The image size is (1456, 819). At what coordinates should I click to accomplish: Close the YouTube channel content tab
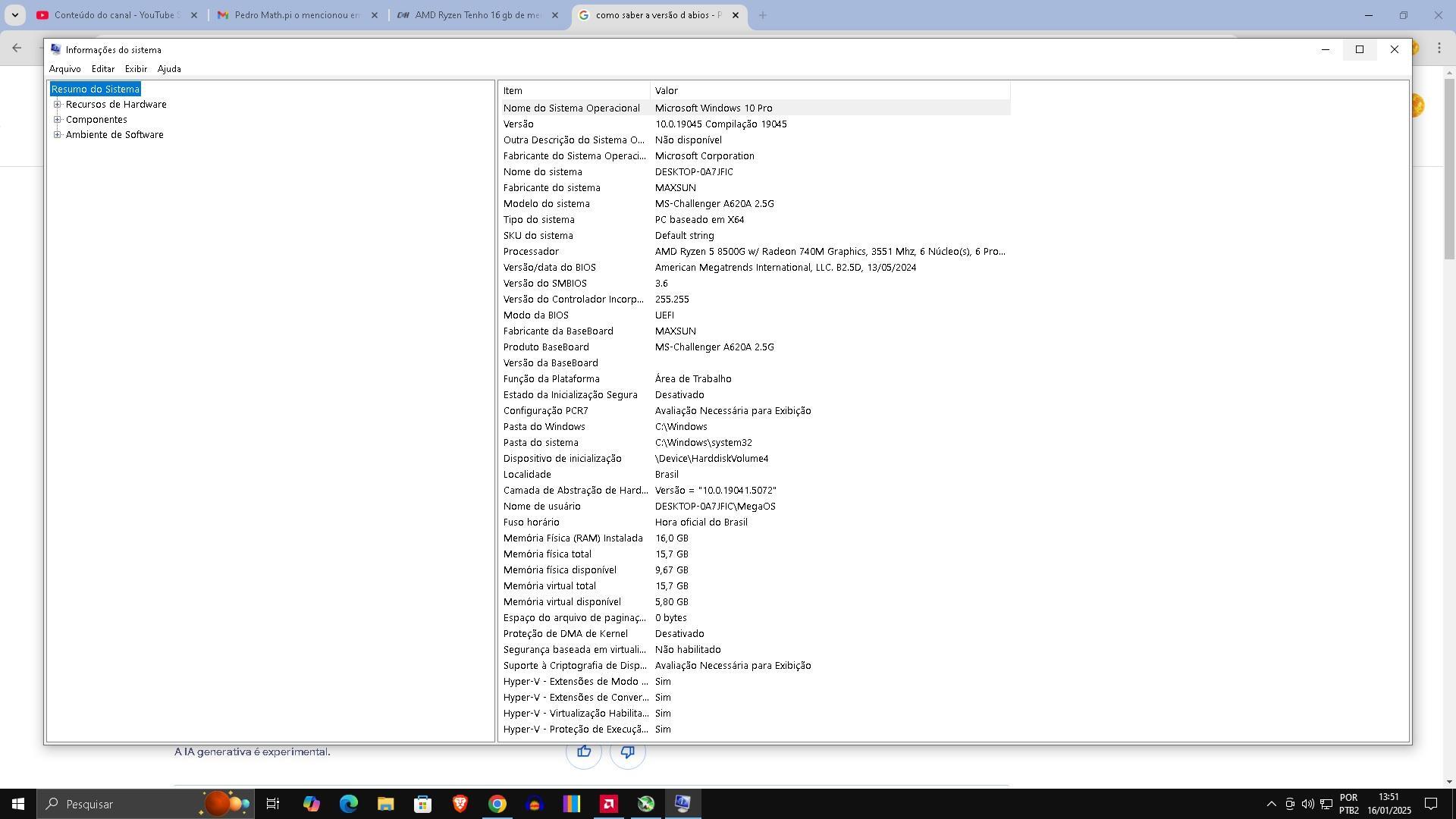pyautogui.click(x=194, y=15)
